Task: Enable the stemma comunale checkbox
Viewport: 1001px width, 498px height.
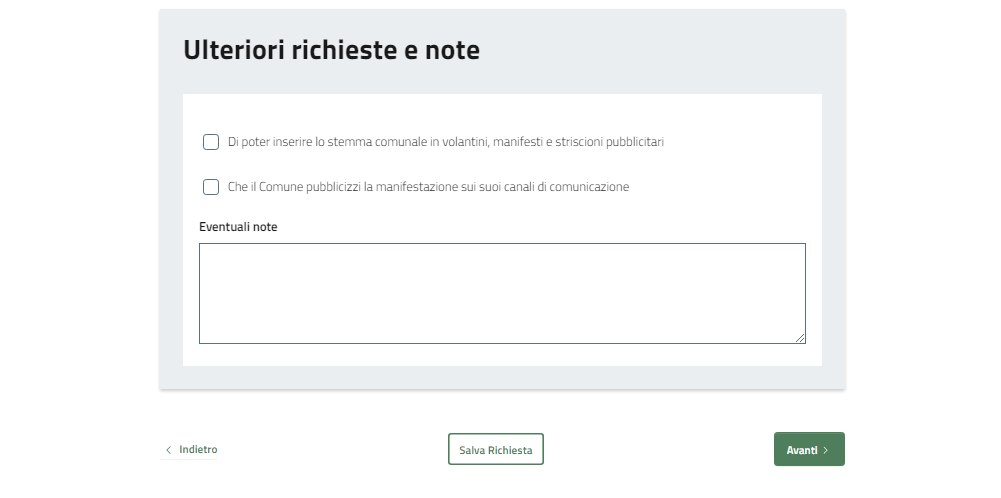Action: point(211,142)
